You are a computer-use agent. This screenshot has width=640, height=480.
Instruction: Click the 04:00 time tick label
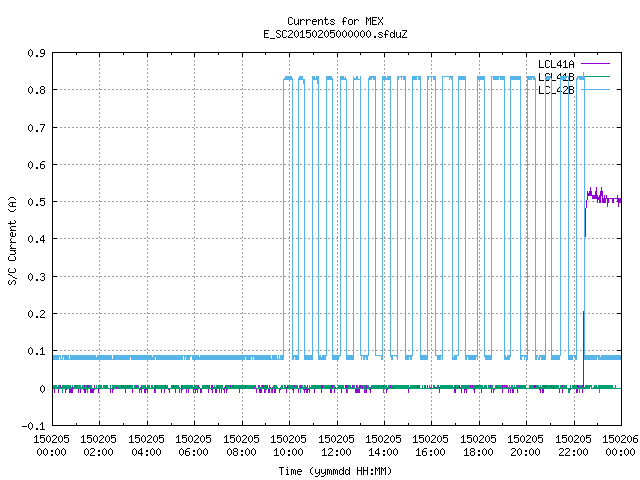tap(146, 452)
